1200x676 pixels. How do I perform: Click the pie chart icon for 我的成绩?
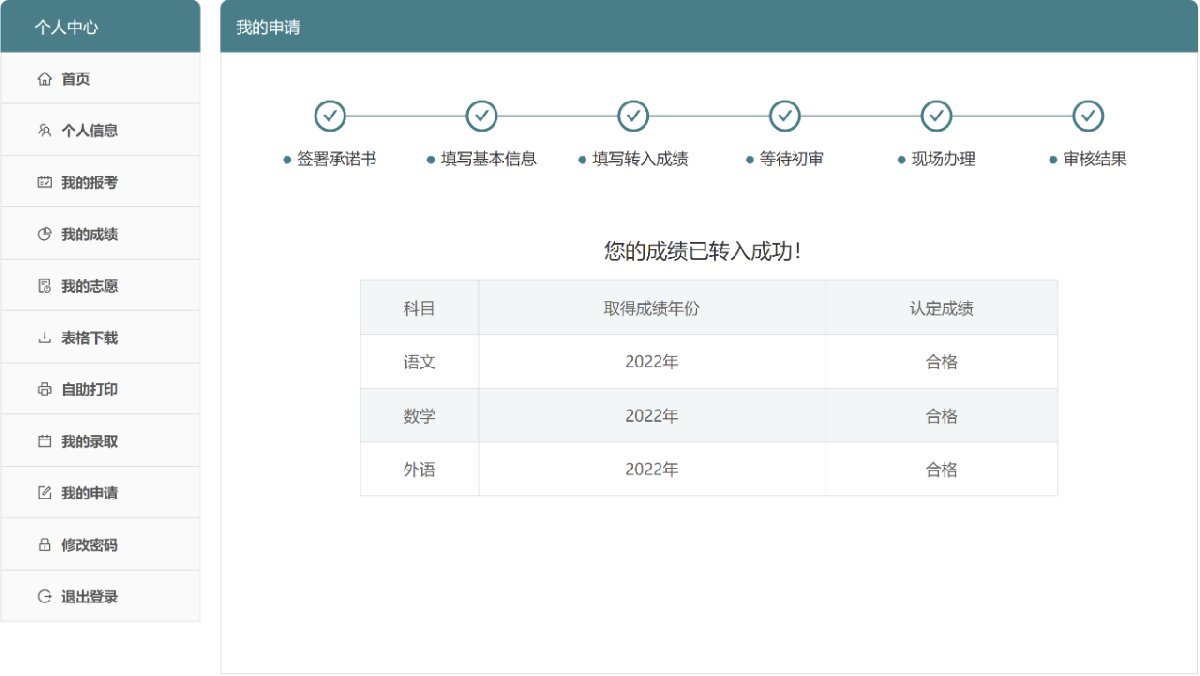pos(44,234)
